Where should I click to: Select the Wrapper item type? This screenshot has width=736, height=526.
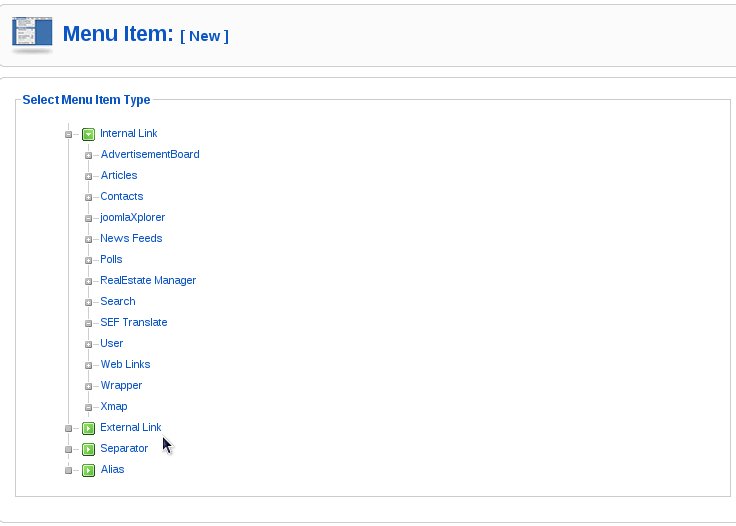[121, 386]
